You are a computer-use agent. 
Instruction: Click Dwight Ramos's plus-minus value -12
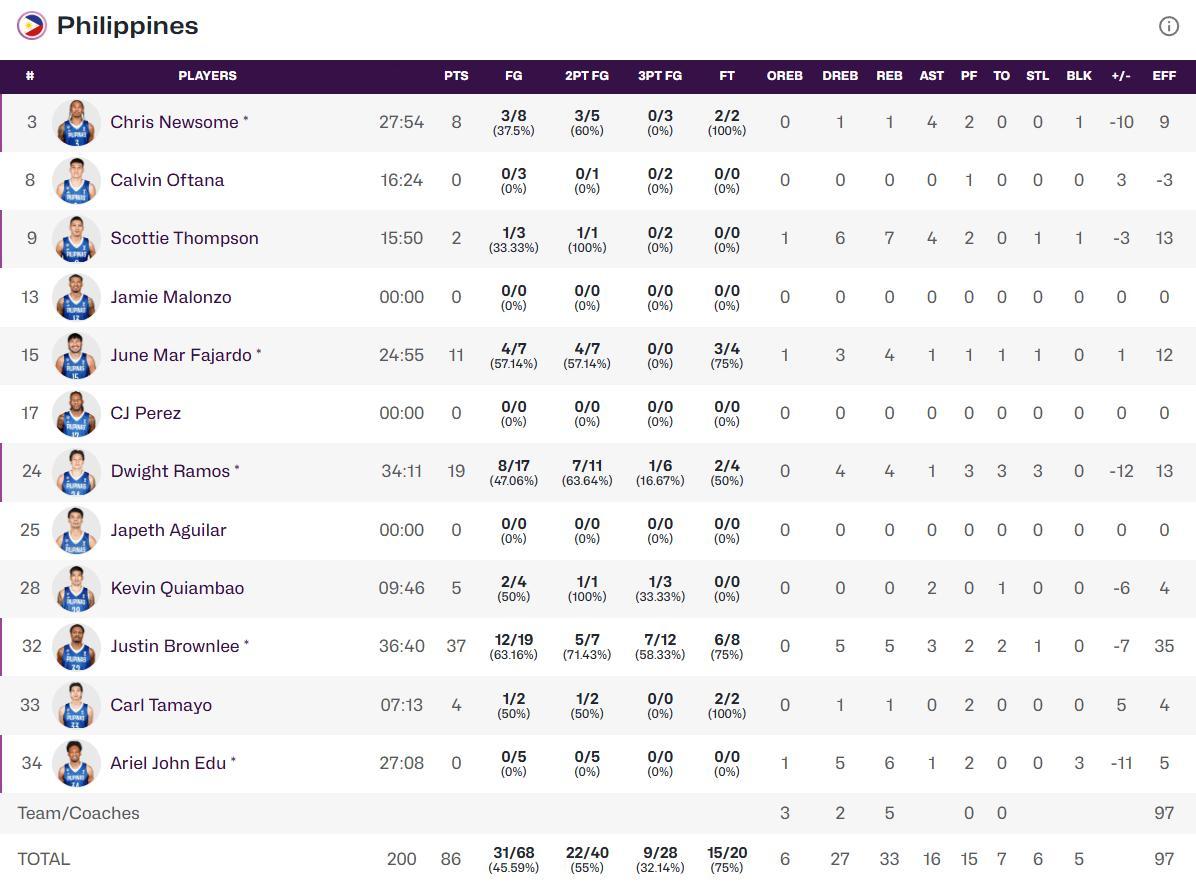pyautogui.click(x=1121, y=472)
